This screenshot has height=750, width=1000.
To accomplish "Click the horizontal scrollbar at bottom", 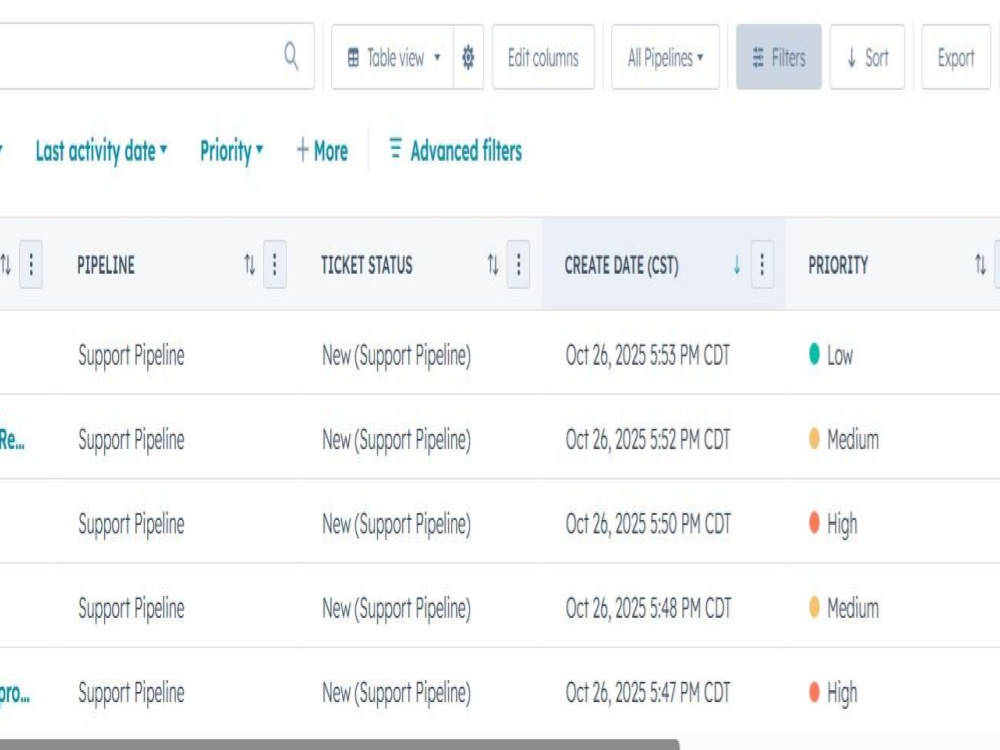I will point(339,744).
